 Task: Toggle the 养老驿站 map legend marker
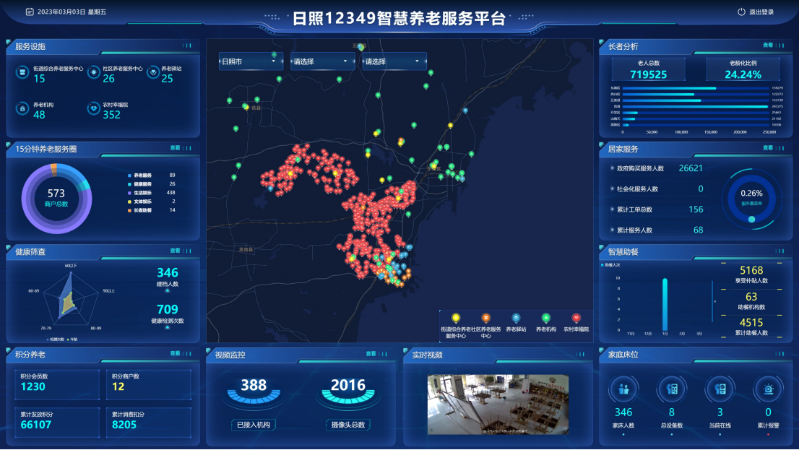516,318
